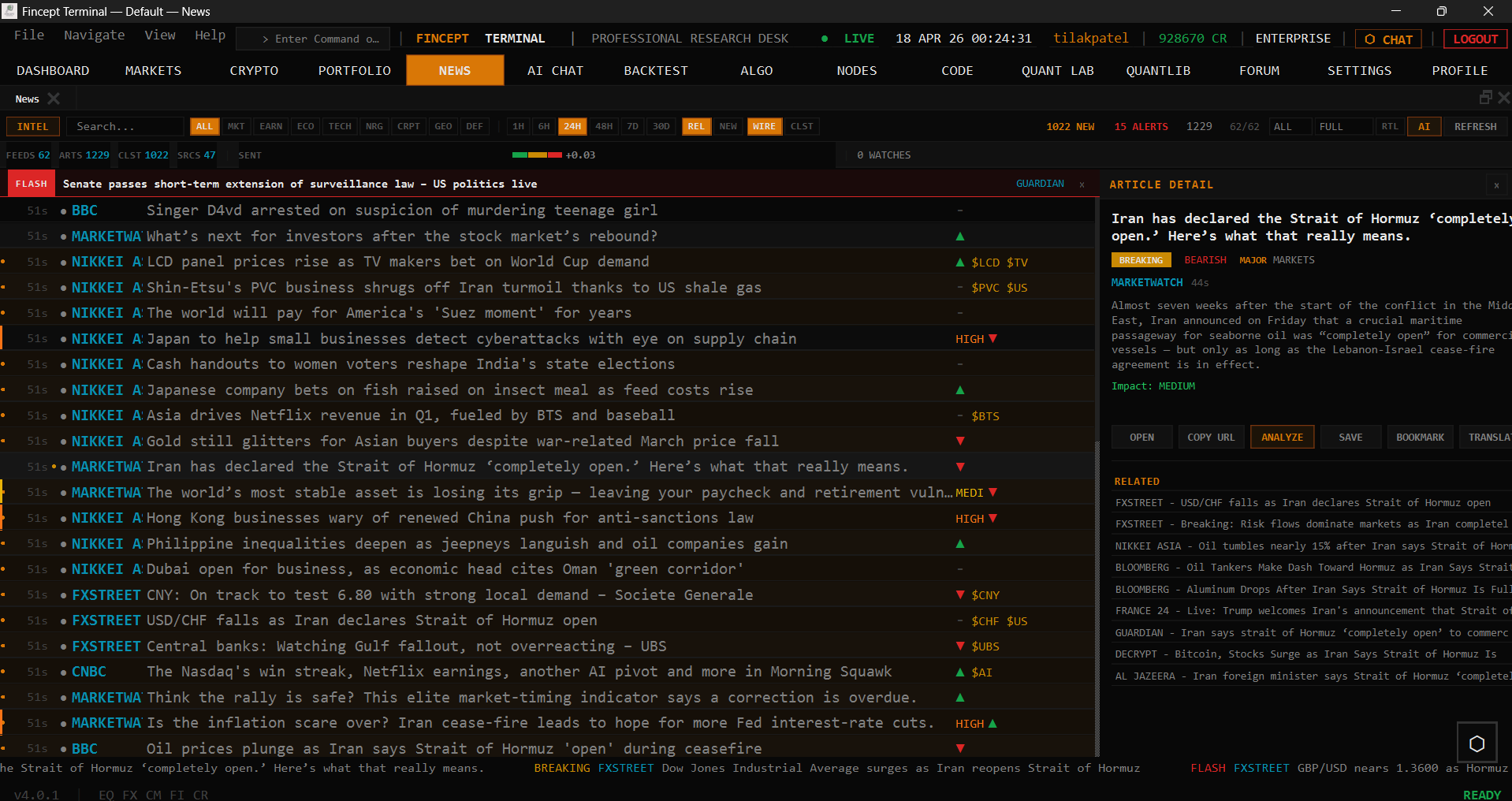Click the ANALYZE button in Article Detail
Image resolution: width=1512 pixels, height=801 pixels.
point(1281,436)
